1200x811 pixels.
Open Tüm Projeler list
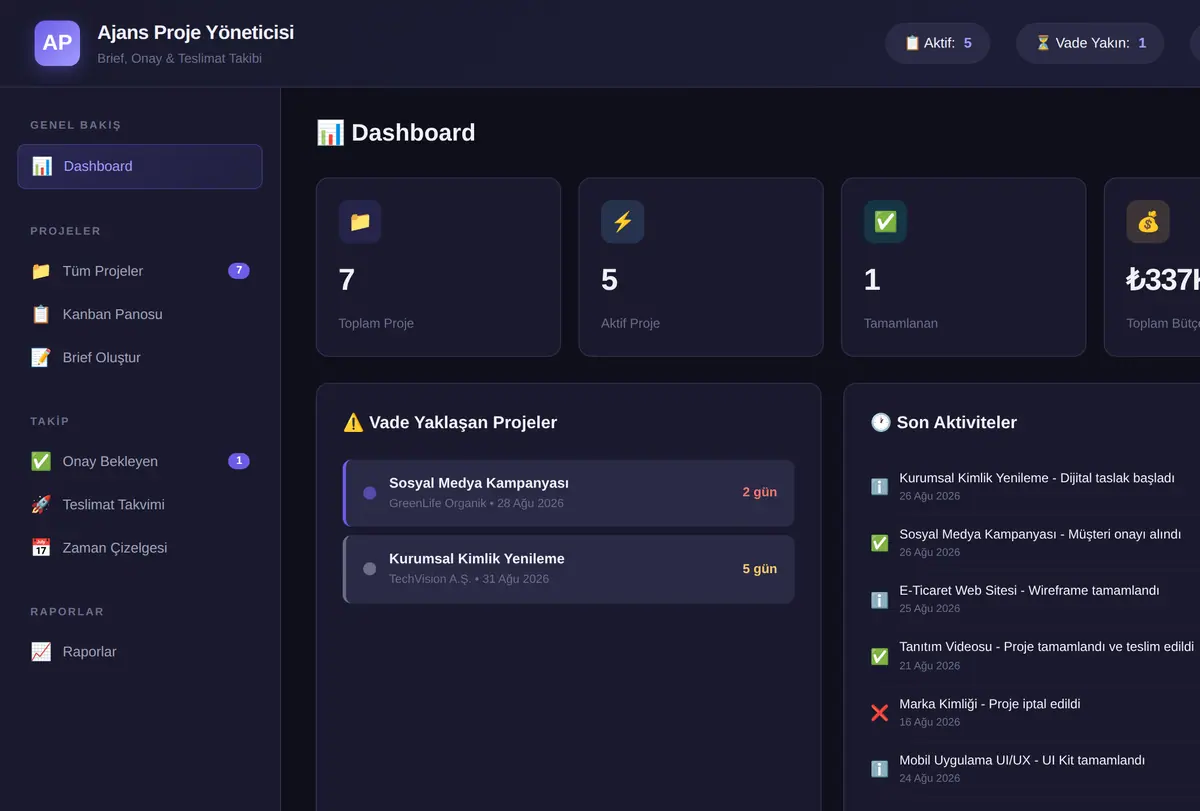click(140, 271)
